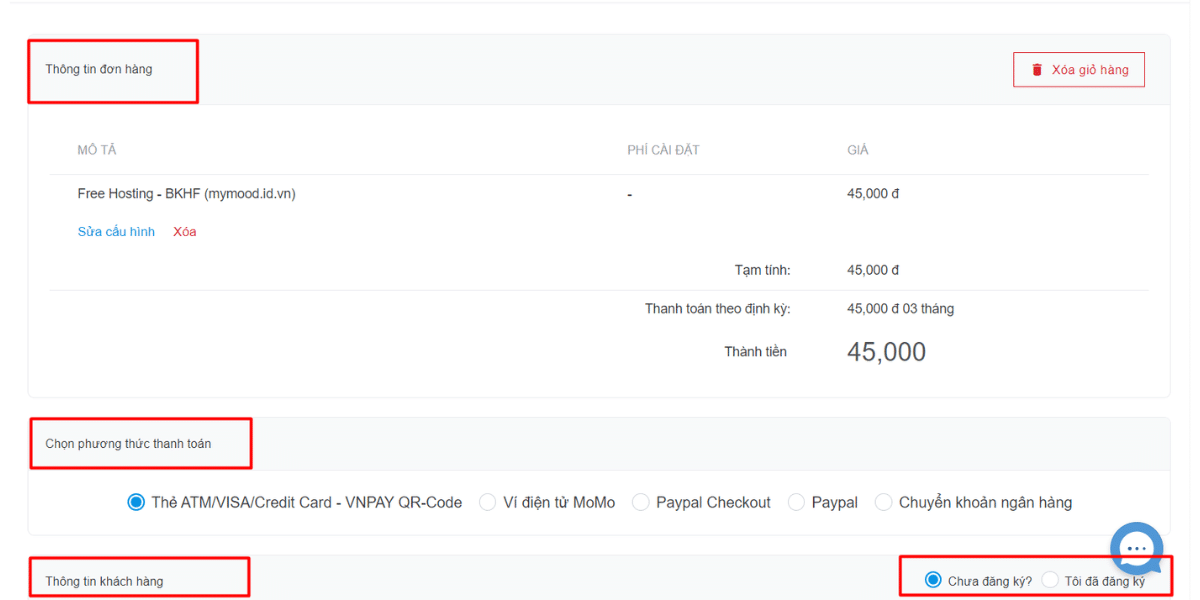Click the Free Hosting - BKHF item name
Screen dimensions: 1200x600
point(186,194)
